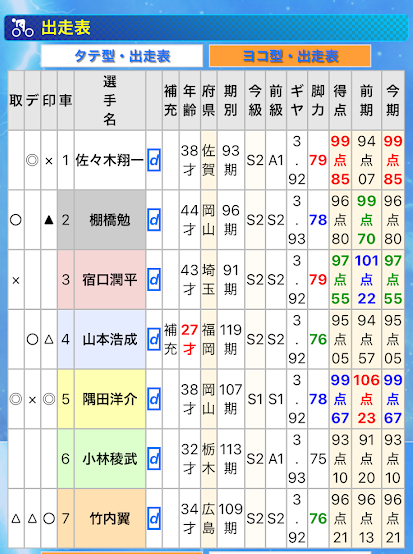Open the data icon for 宿口潤平

pyautogui.click(x=154, y=280)
